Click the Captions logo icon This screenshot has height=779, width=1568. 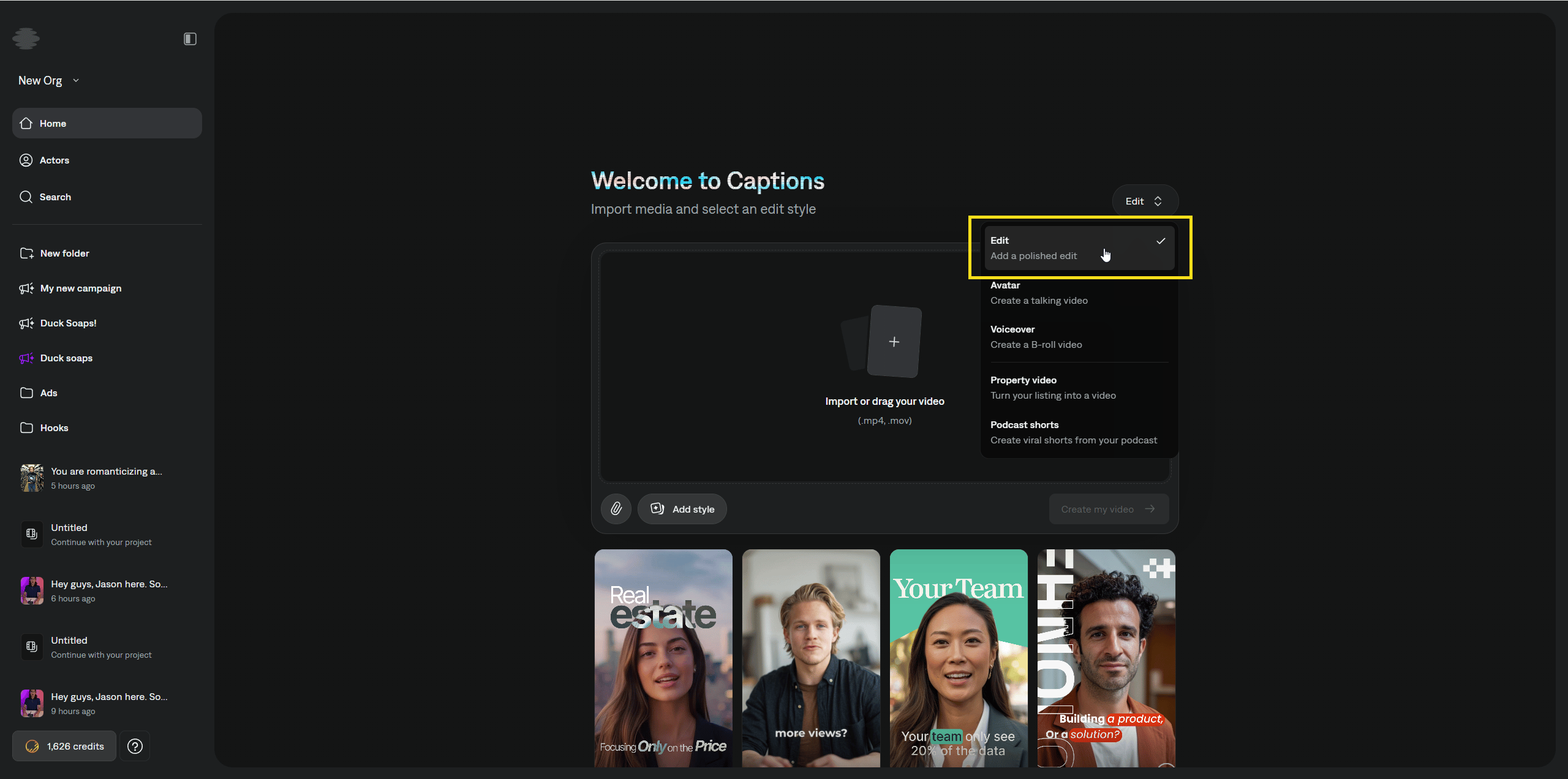coord(26,39)
